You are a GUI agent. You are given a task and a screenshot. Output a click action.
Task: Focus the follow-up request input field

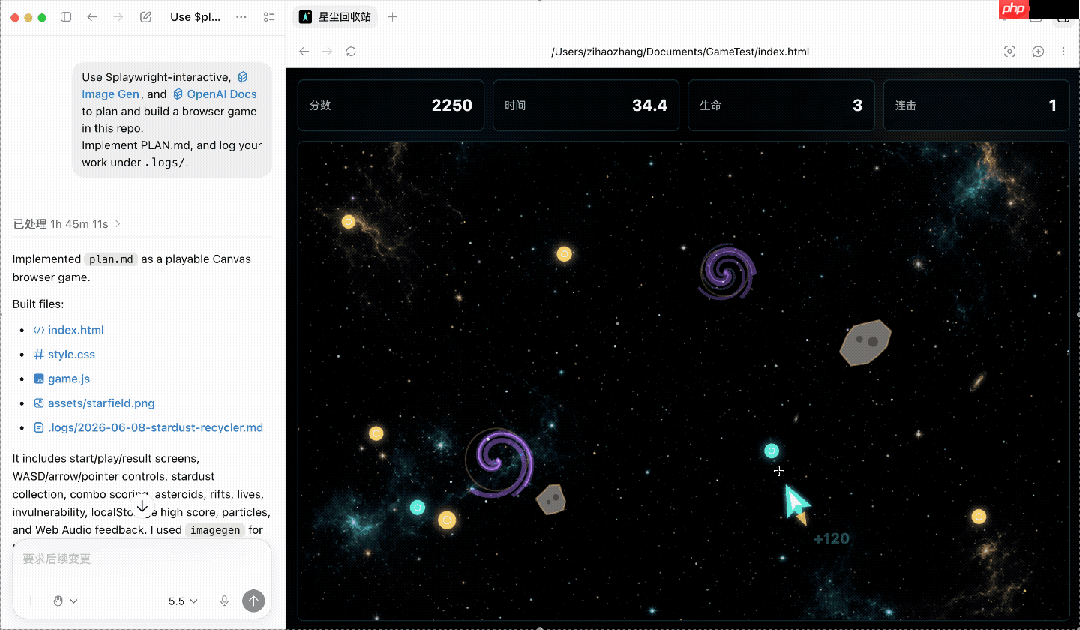pos(141,559)
